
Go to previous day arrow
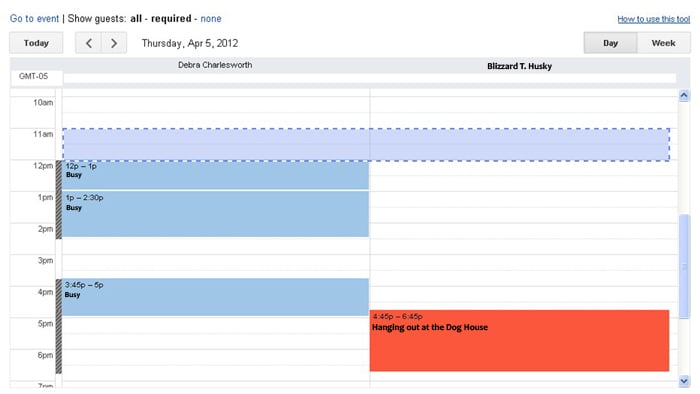(x=88, y=43)
